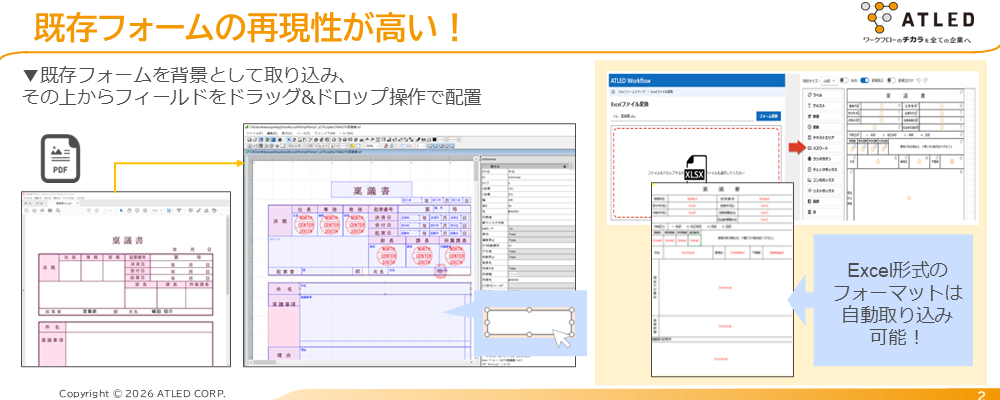Click the 稟議書 title in PDF viewer document
Viewport: 1000px width, 400px height.
(126, 240)
